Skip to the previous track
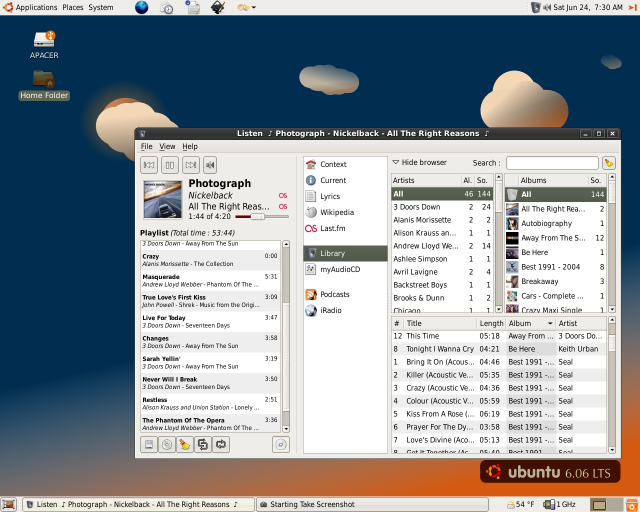 [149, 165]
